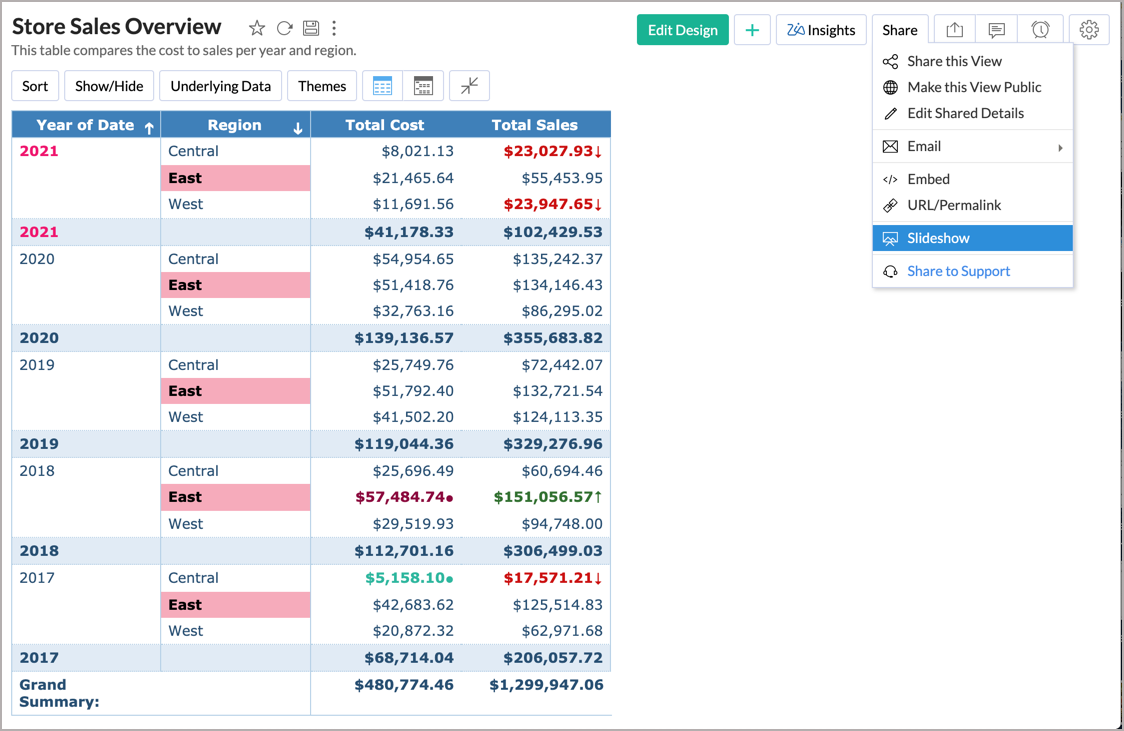
Task: Toggle the collapse arrows icon
Action: [470, 86]
